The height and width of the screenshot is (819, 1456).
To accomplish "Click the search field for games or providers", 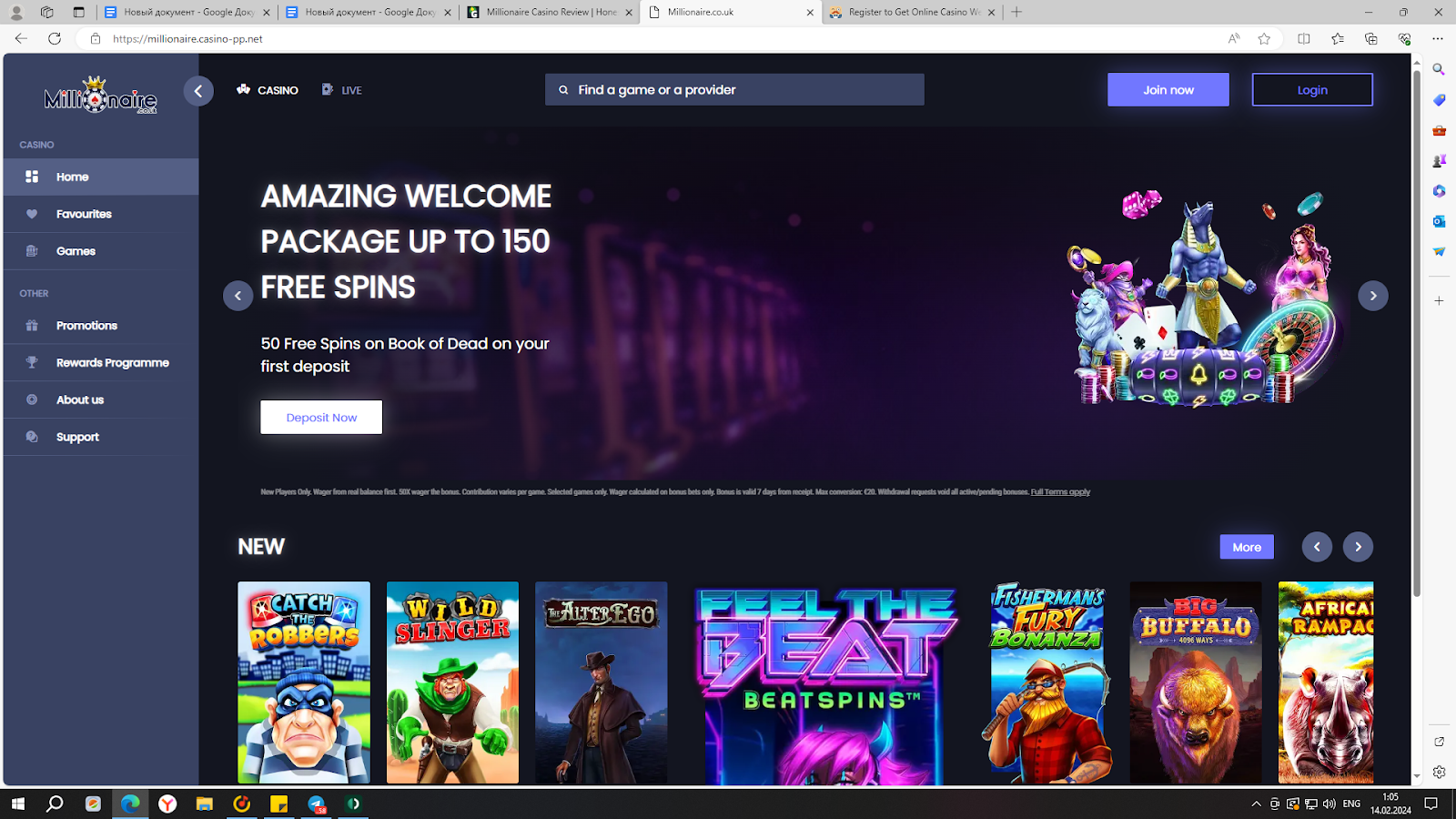I will click(734, 90).
